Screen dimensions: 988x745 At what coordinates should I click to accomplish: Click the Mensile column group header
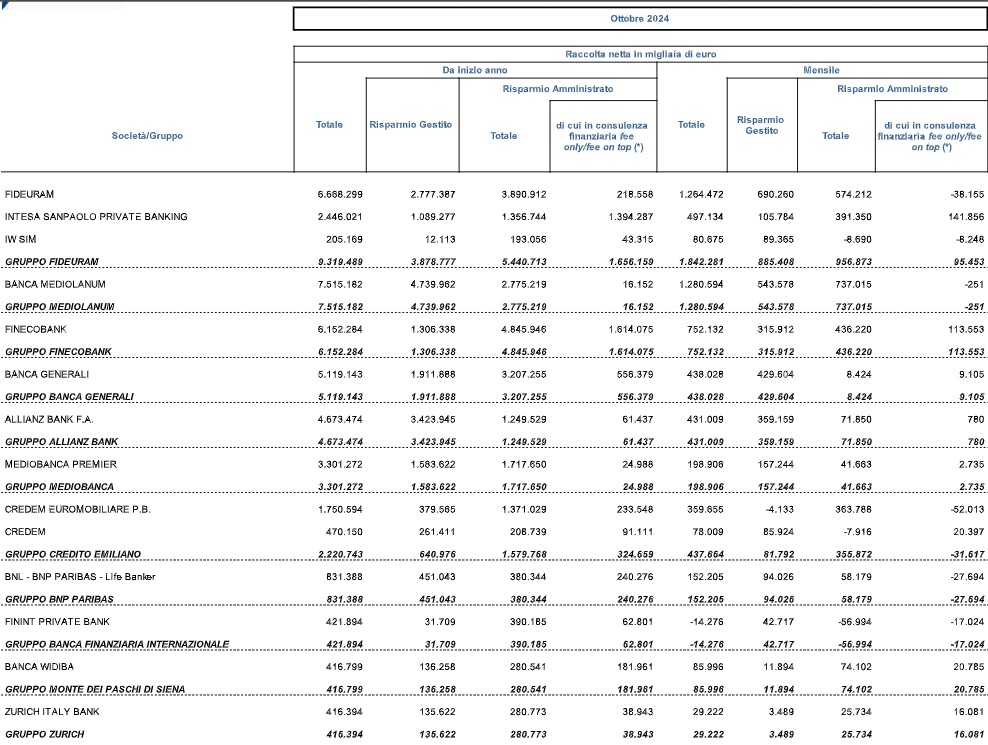821,70
